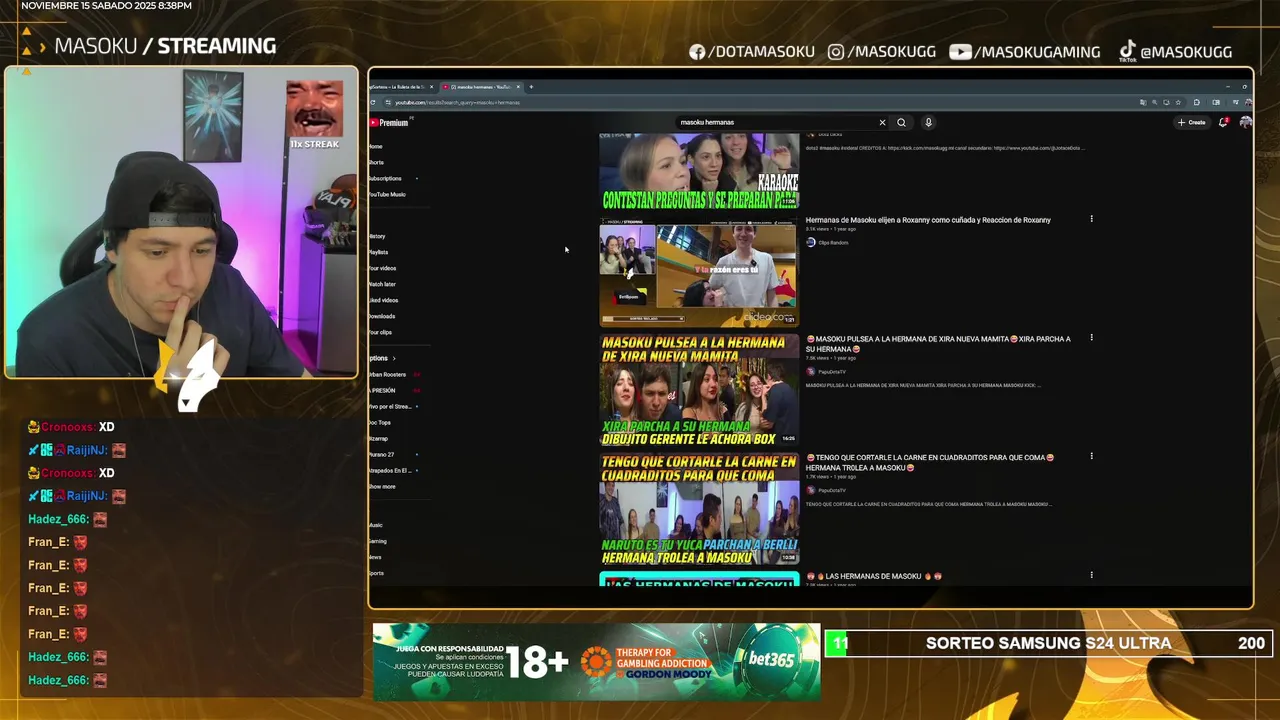
Task: Open Bizarrap subscription channel
Action: pyautogui.click(x=379, y=438)
